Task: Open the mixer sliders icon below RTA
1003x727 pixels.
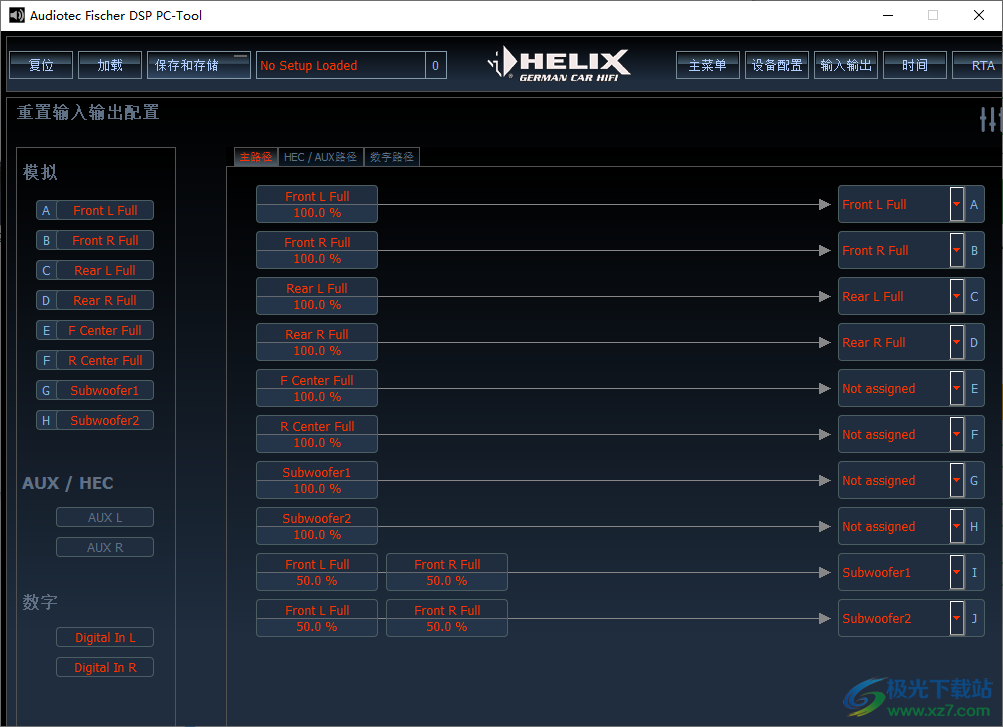Action: click(x=990, y=120)
